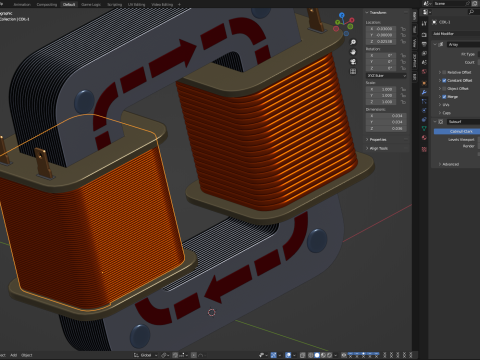Open the Object Data properties tab
Viewport: 480px width, 360px height.
tap(424, 128)
